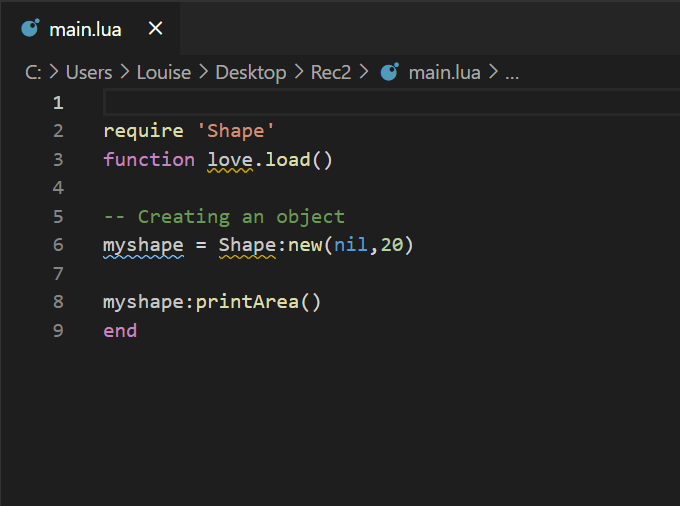The image size is (680, 506).
Task: Expand the breadcrumb ellipsis symbols item
Action: 512,75
